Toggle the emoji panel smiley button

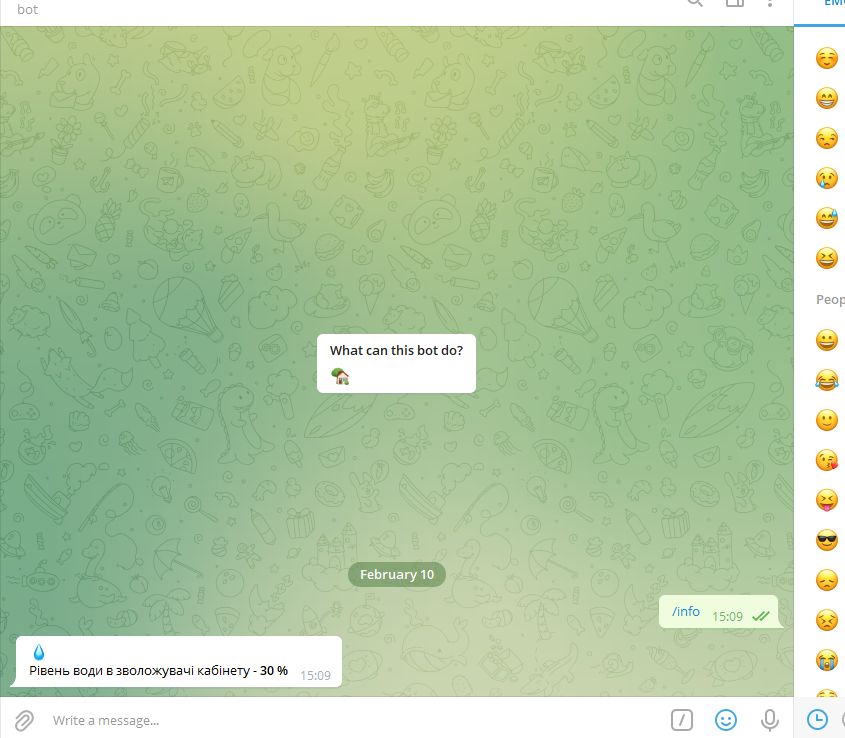[726, 720]
